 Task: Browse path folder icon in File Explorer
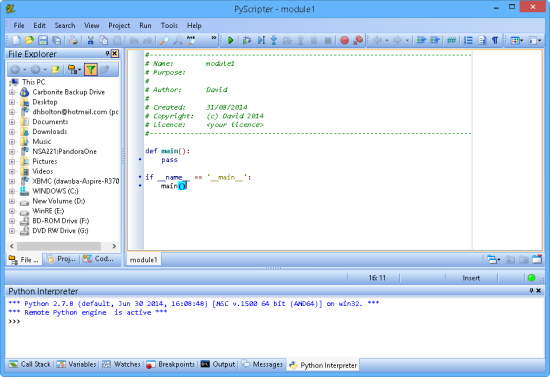(56, 69)
